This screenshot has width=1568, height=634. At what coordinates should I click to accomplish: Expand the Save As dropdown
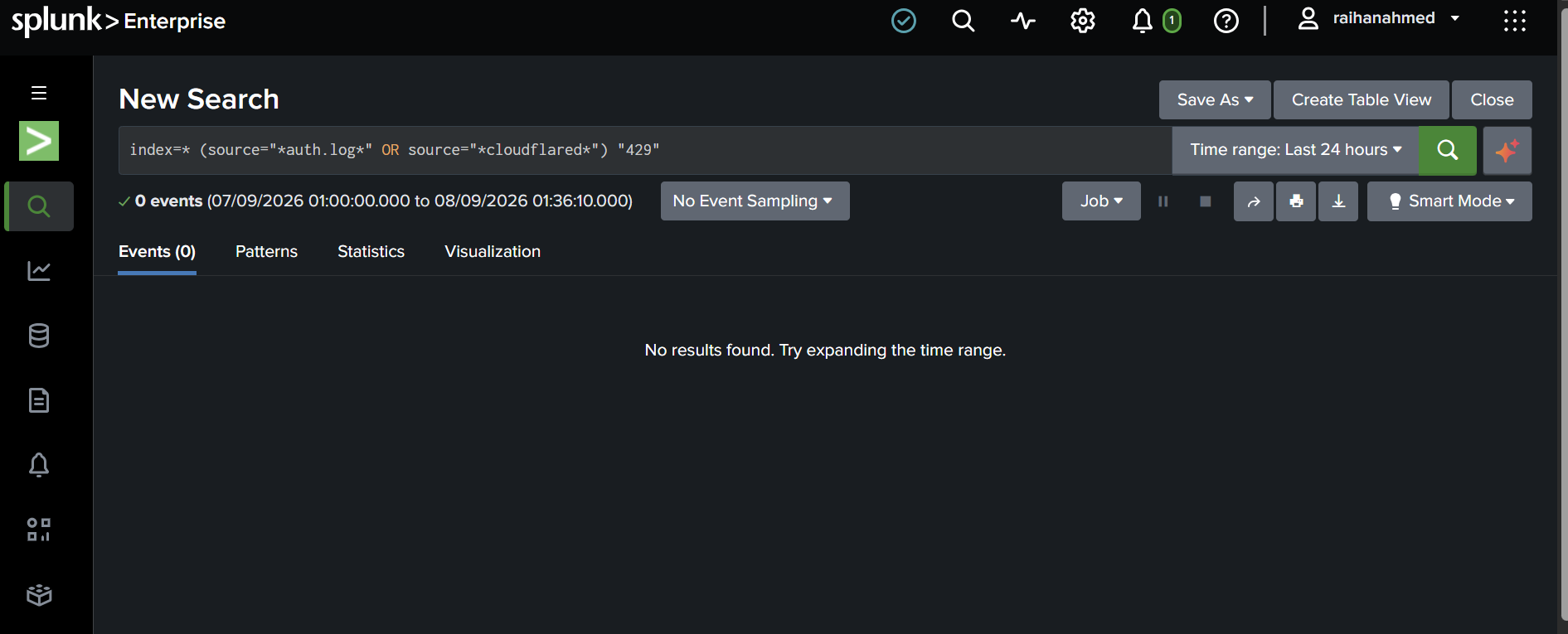pyautogui.click(x=1215, y=100)
